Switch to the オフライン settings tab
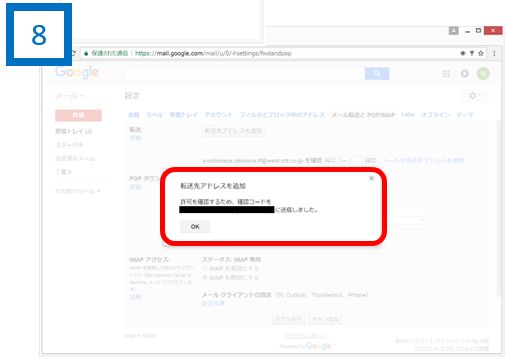 tap(435, 115)
